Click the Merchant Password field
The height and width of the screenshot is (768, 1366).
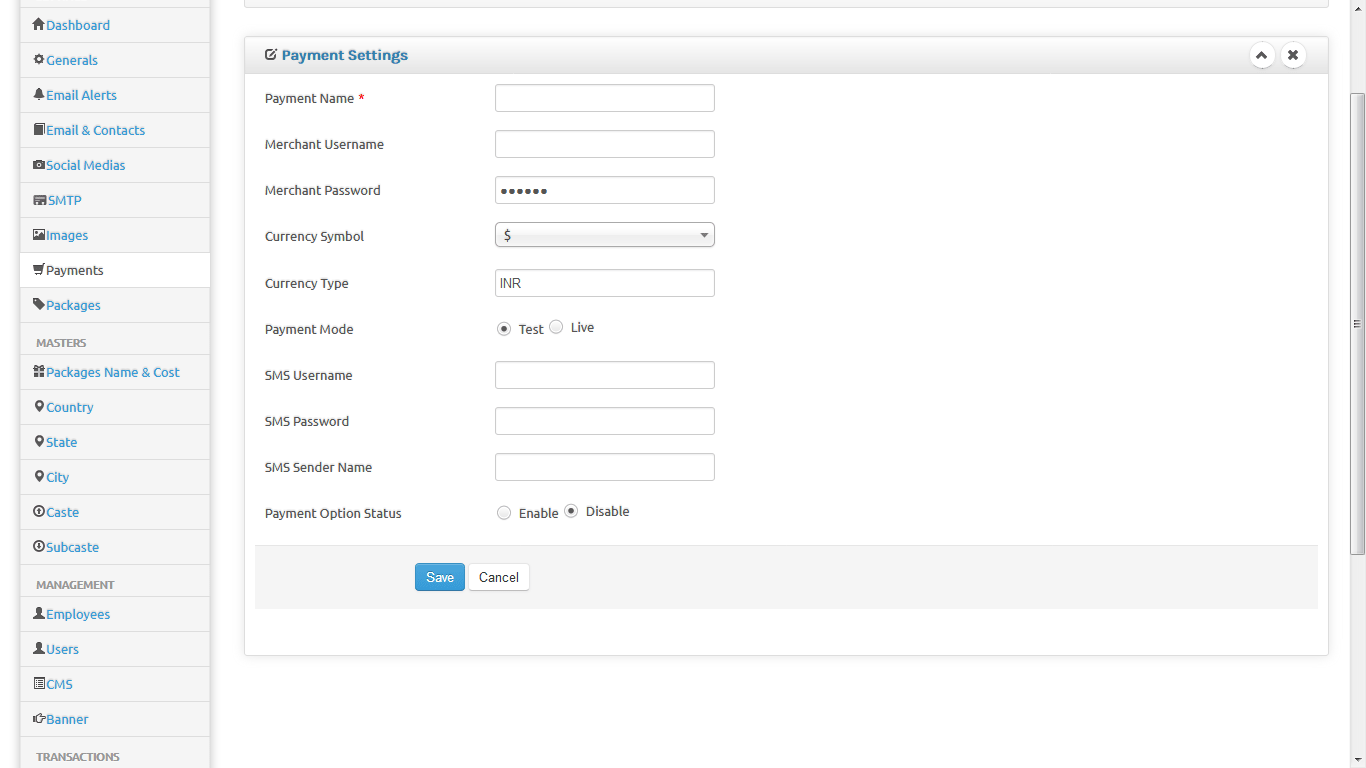[x=605, y=190]
